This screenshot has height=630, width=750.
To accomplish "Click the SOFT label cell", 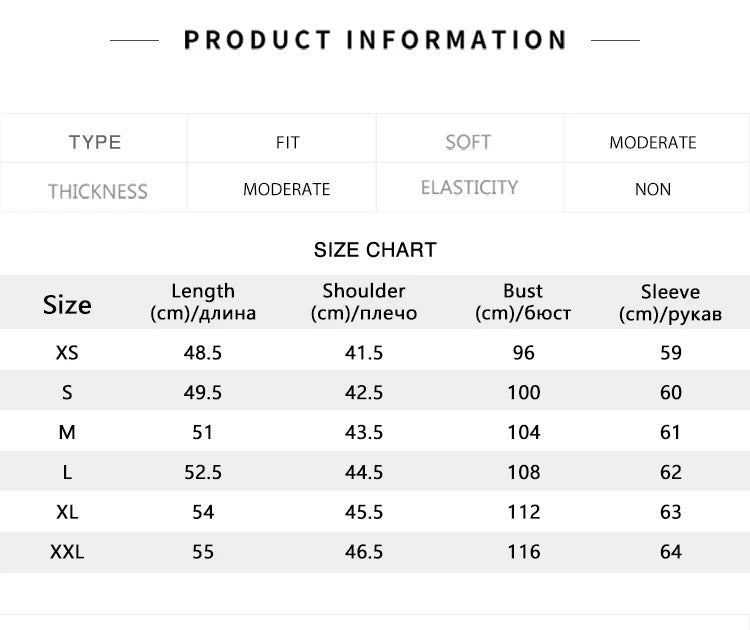I will tap(468, 142).
